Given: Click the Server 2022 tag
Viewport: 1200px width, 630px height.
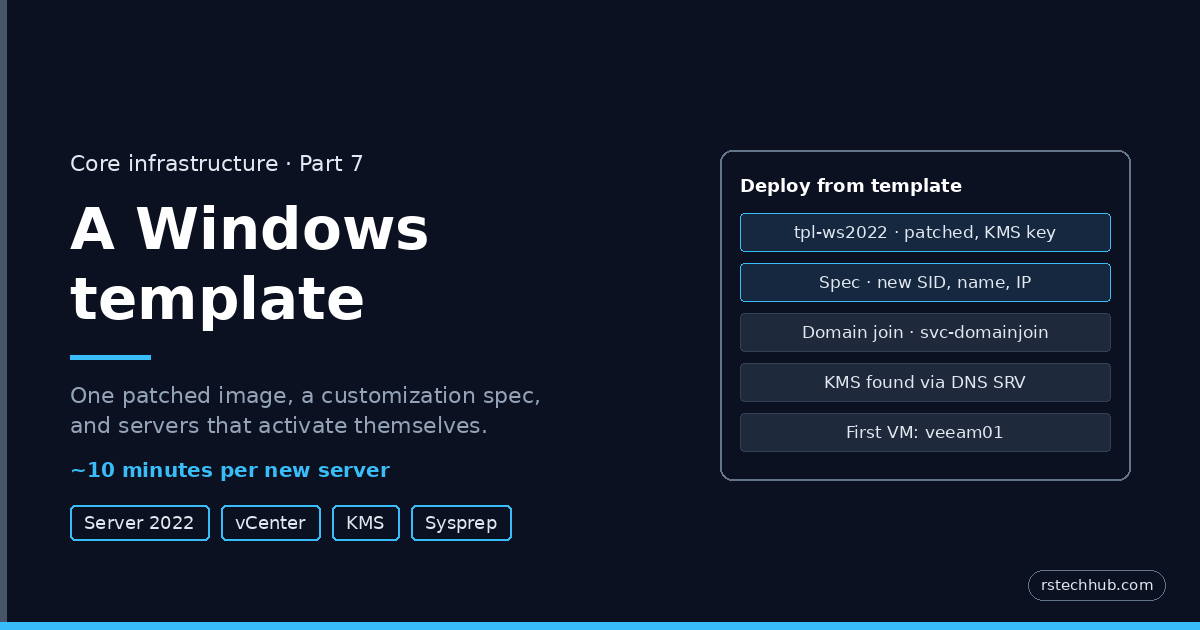Looking at the screenshot, I should pos(139,523).
